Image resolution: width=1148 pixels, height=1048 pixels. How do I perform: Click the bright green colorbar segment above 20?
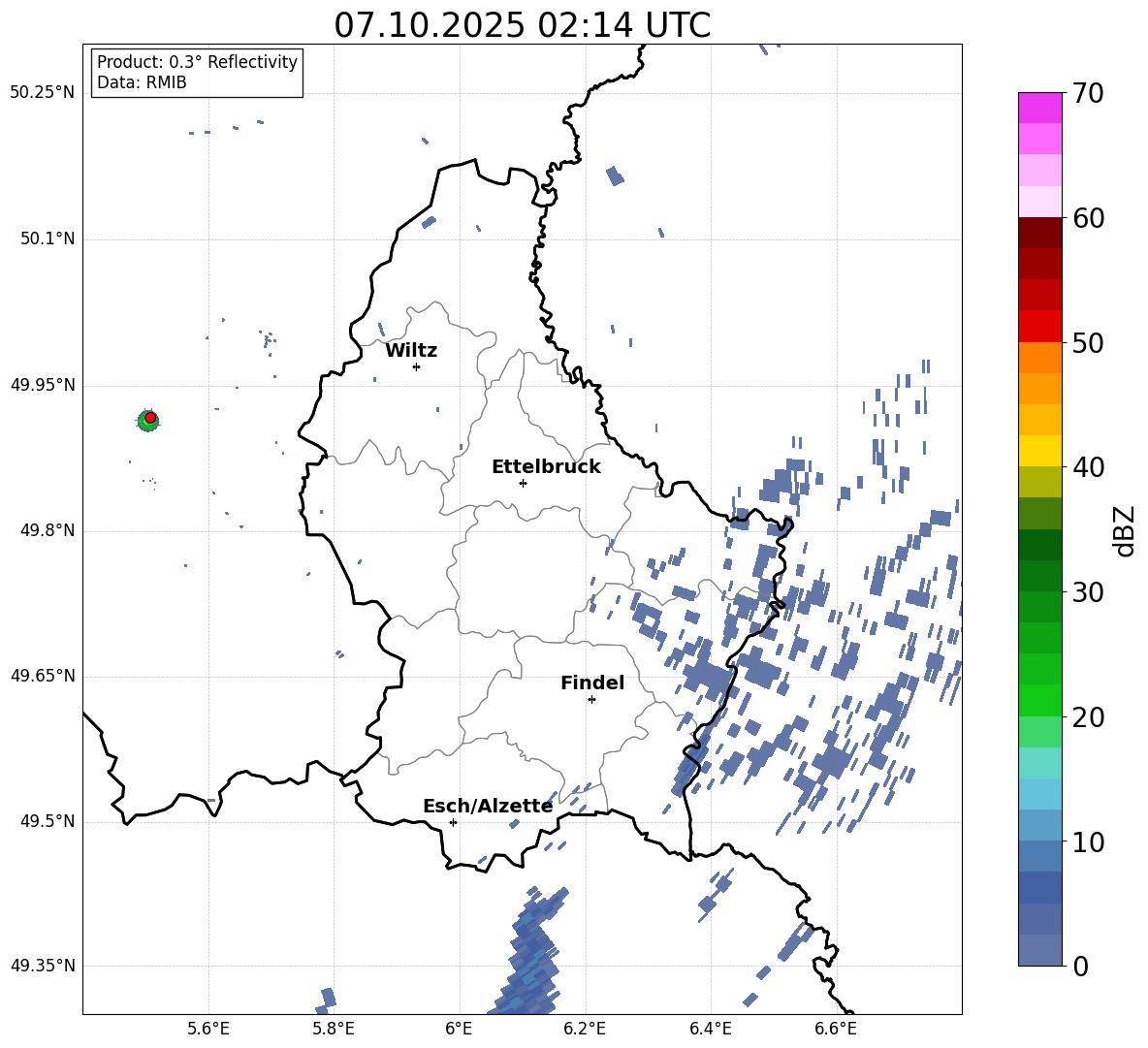click(1039, 700)
